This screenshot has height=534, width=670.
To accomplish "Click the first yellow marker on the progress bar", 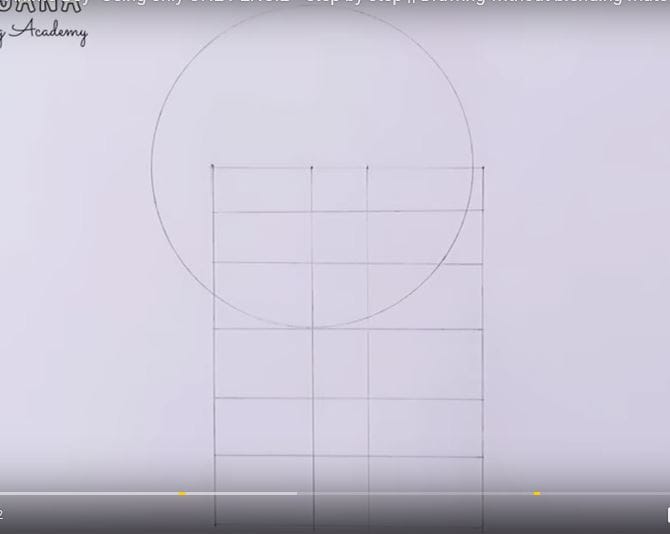I will 182,493.
